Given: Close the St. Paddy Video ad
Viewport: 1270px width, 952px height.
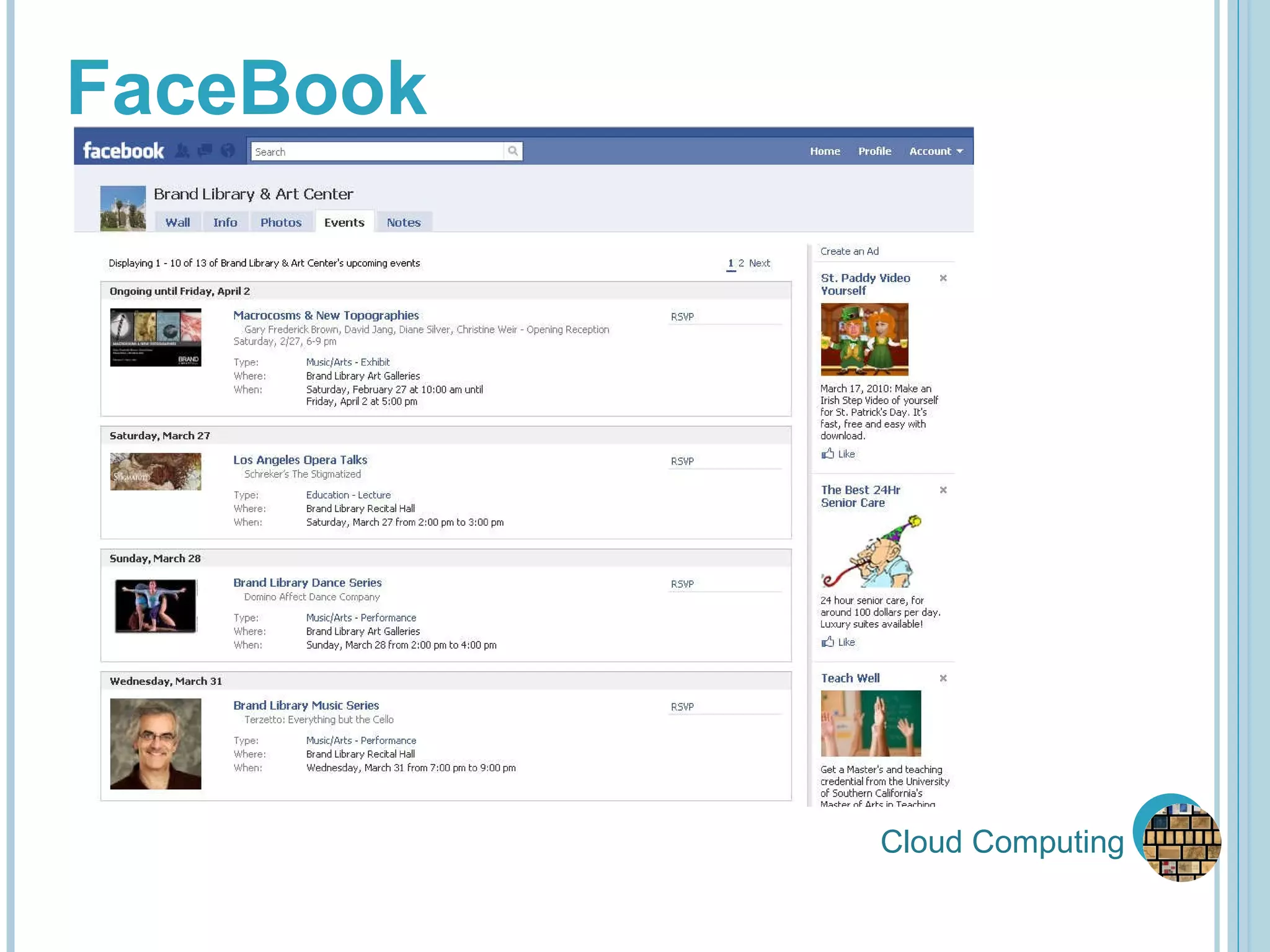Looking at the screenshot, I should point(943,278).
